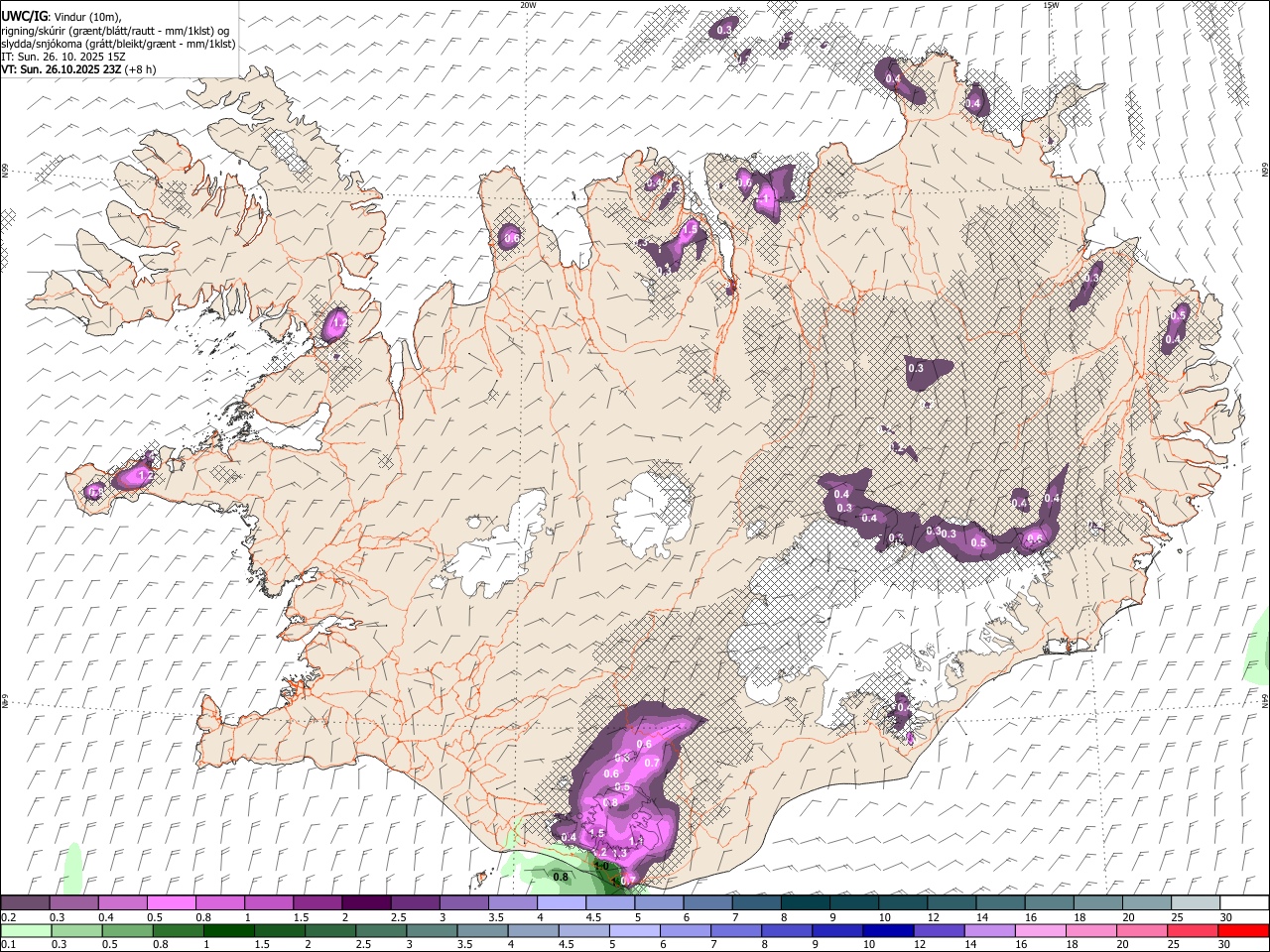
Task: Select the bright pink 0.5 snow legend swatch
Action: pos(171,903)
